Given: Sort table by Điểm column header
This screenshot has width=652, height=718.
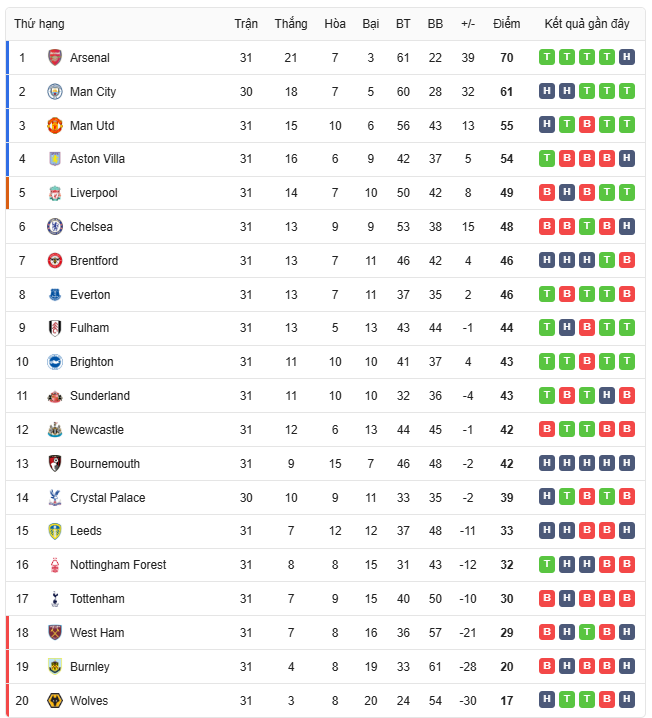Looking at the screenshot, I should pos(506,24).
